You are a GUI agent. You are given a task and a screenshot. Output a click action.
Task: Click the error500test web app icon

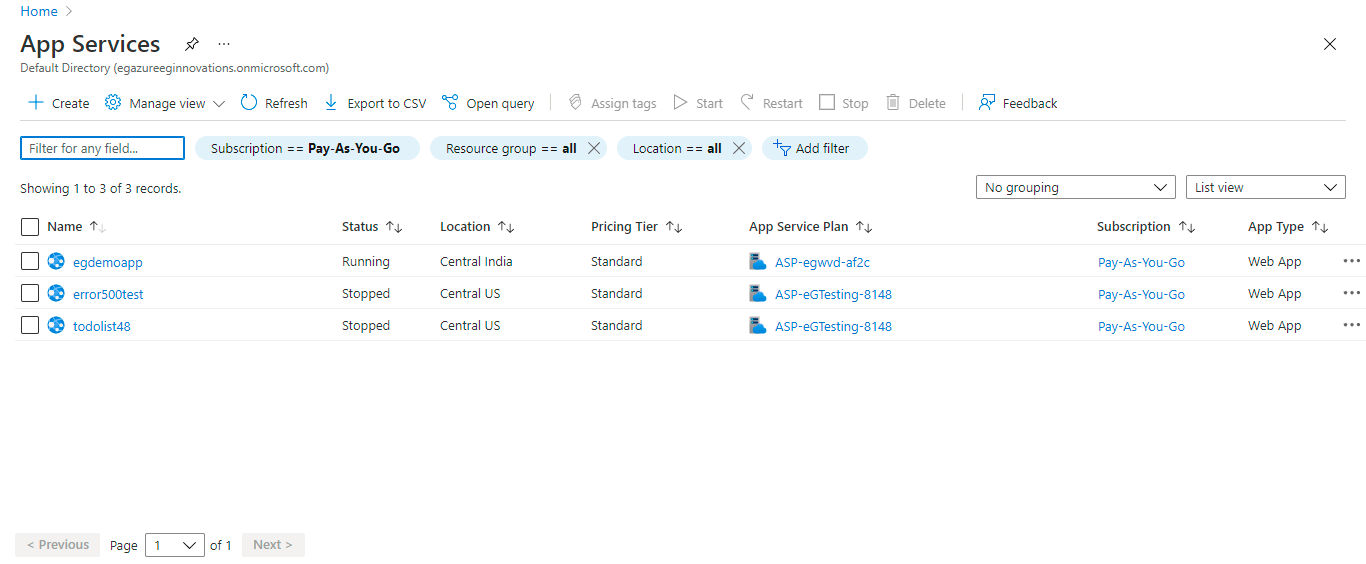pyautogui.click(x=56, y=293)
